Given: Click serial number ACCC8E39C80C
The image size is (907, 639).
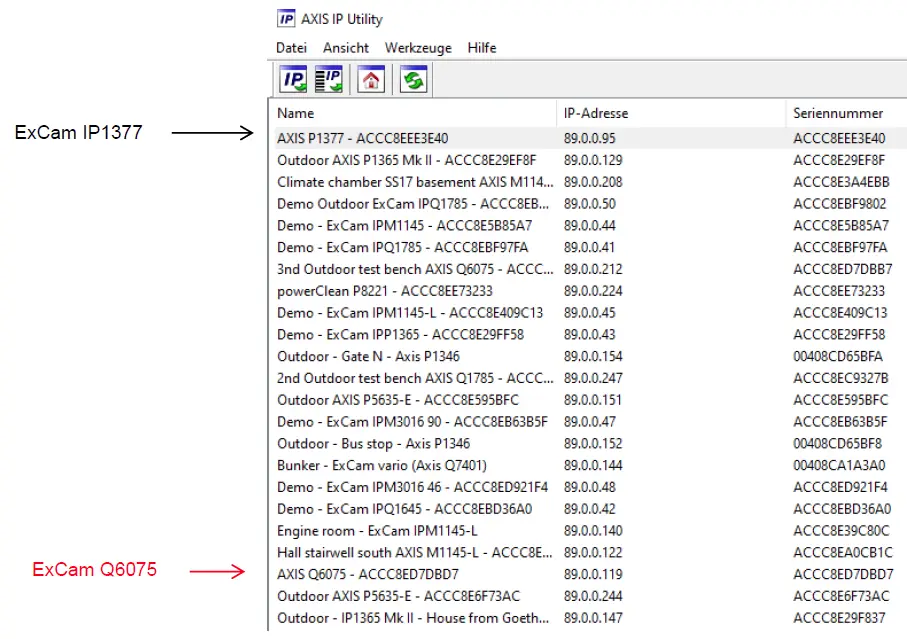Looking at the screenshot, I should (841, 531).
